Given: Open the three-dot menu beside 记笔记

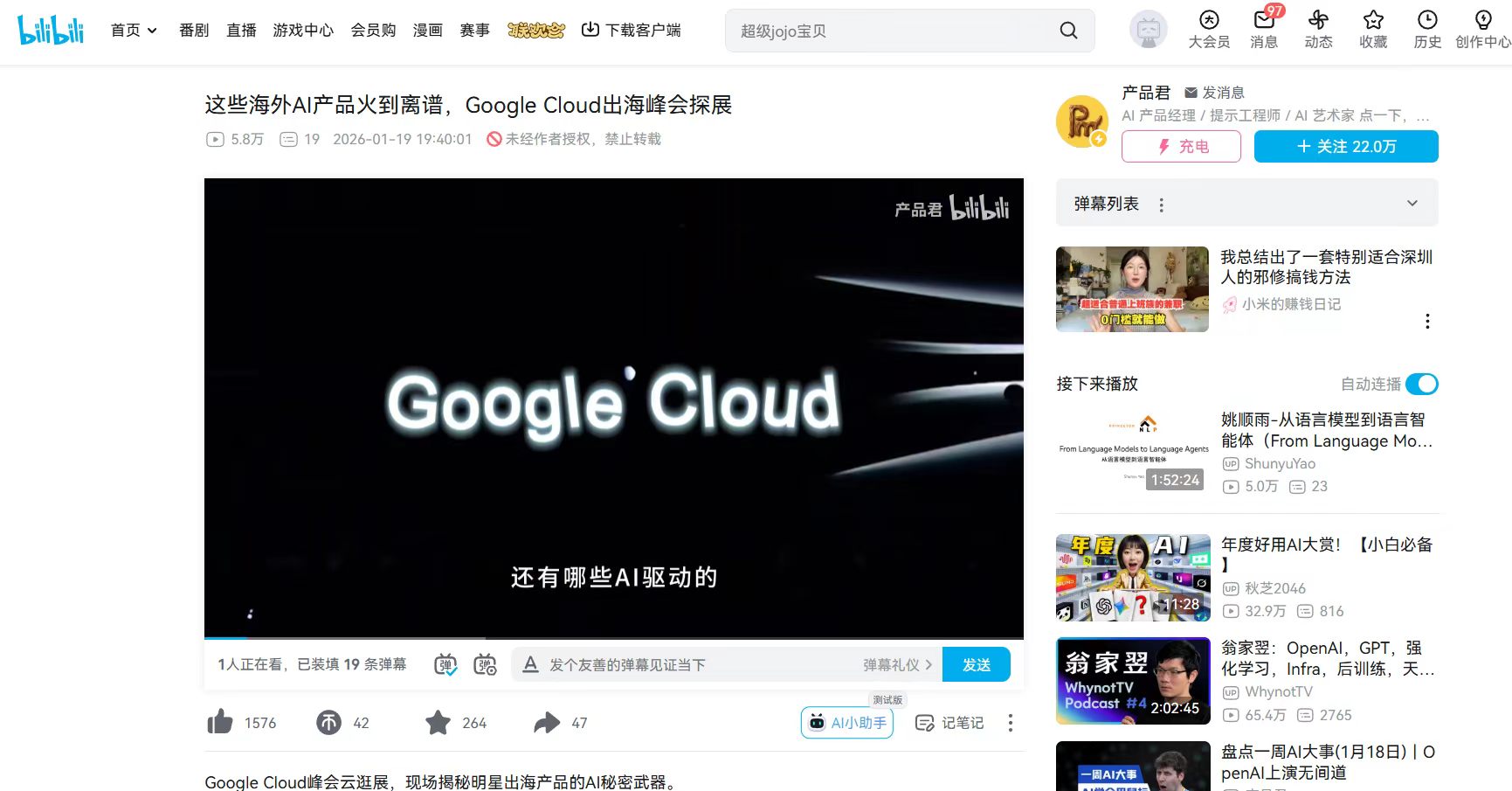Looking at the screenshot, I should point(1011,723).
